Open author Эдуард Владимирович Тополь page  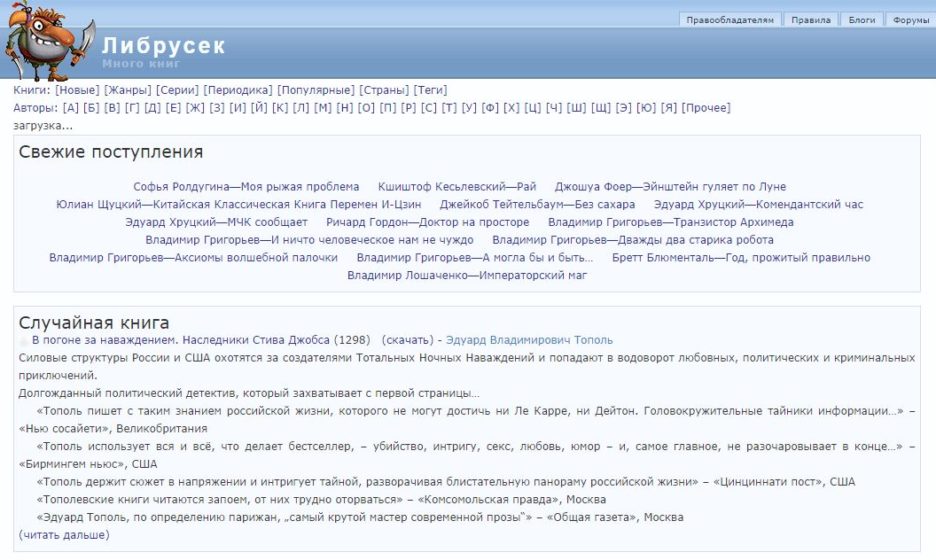point(529,340)
